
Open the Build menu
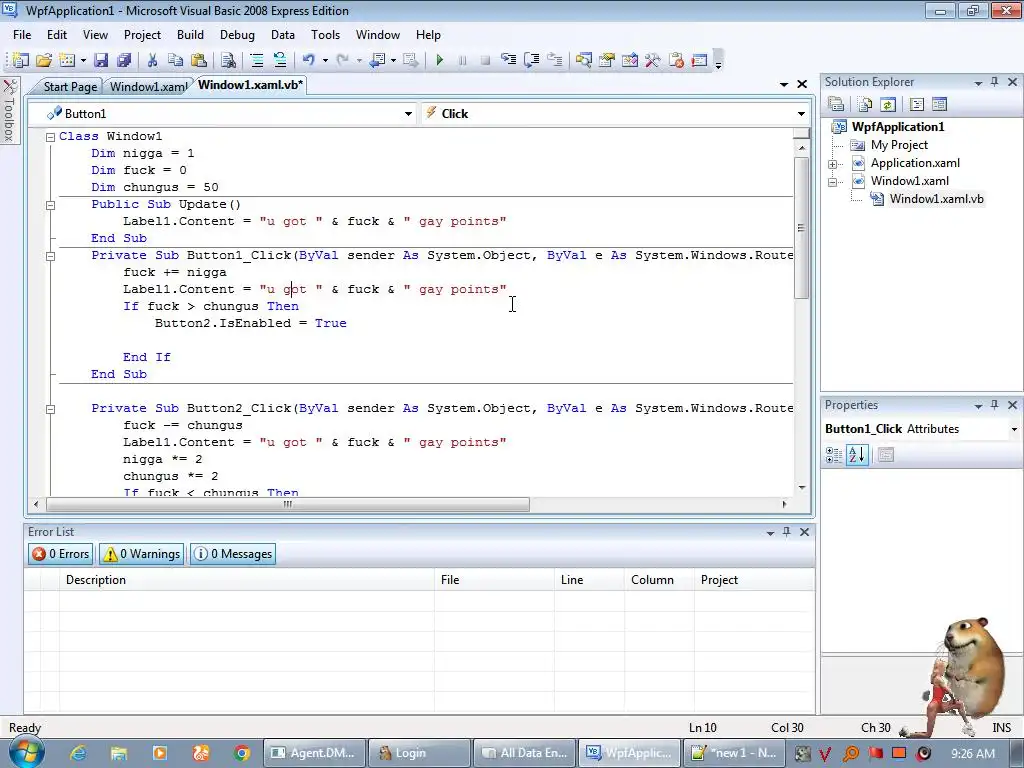coord(190,35)
